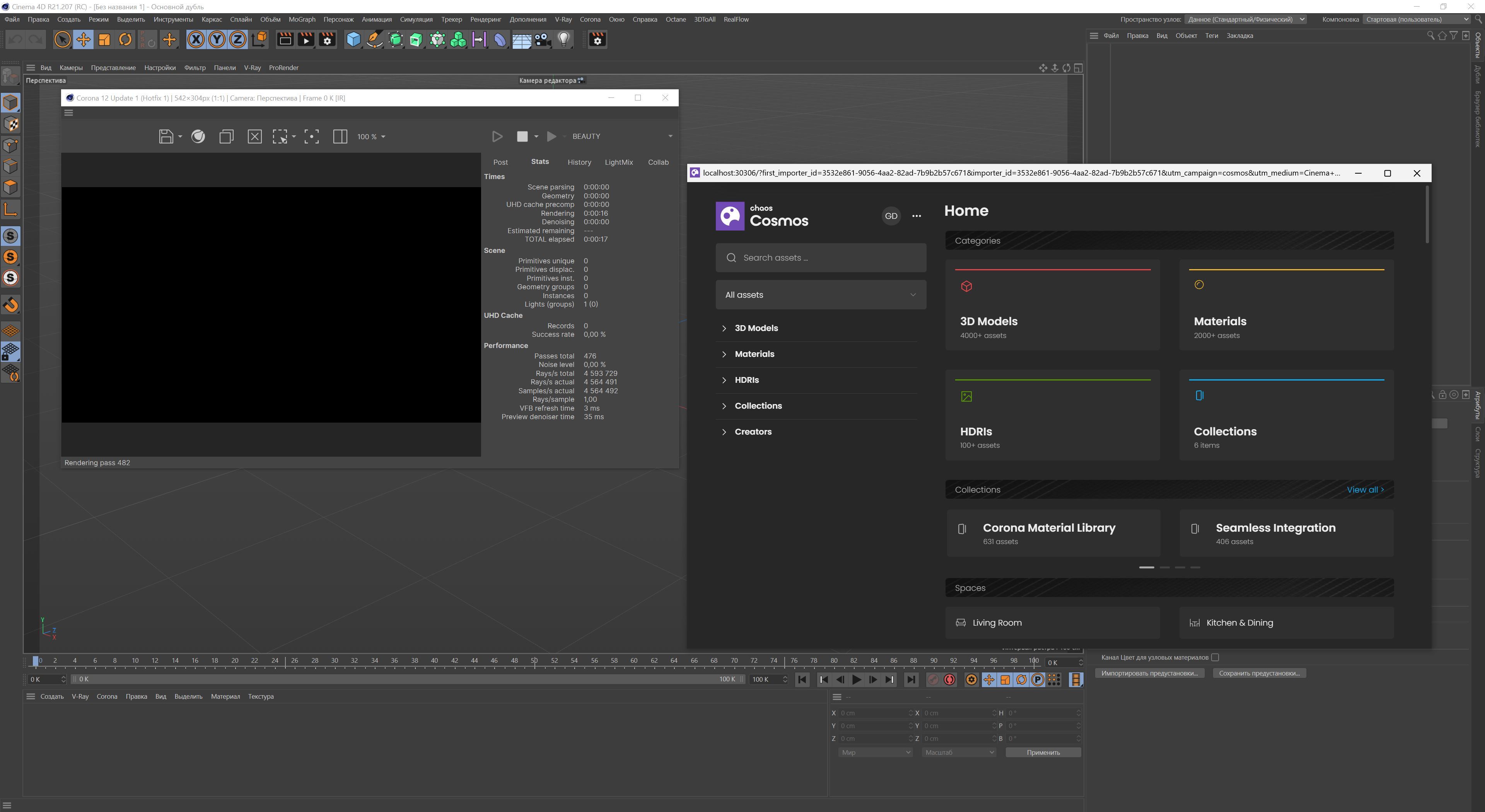Viewport: 1485px width, 812px height.
Task: Open the Materials category card
Action: [1286, 305]
